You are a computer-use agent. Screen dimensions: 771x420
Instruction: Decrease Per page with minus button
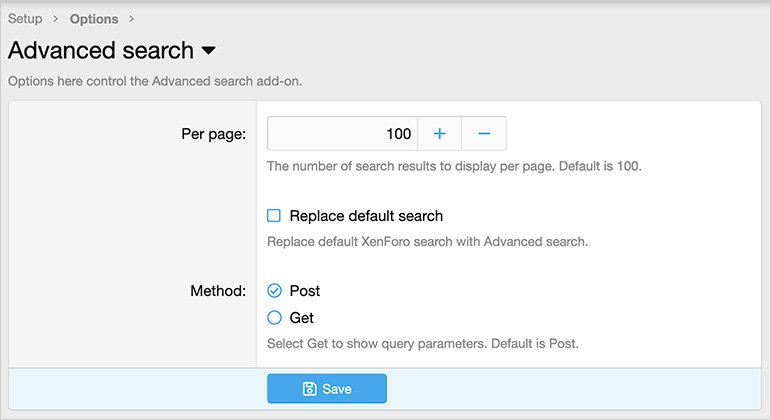(483, 134)
